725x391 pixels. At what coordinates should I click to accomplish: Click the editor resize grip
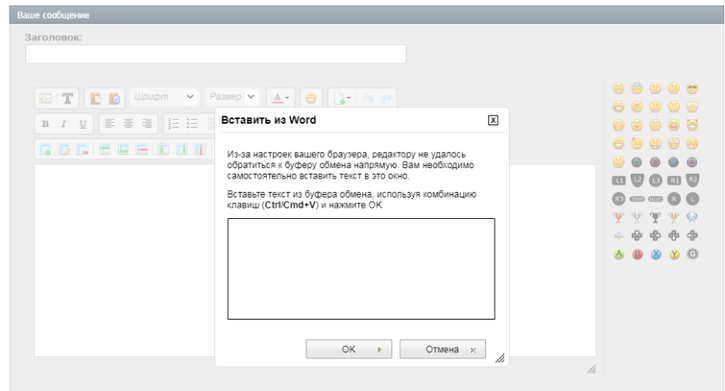click(x=591, y=369)
